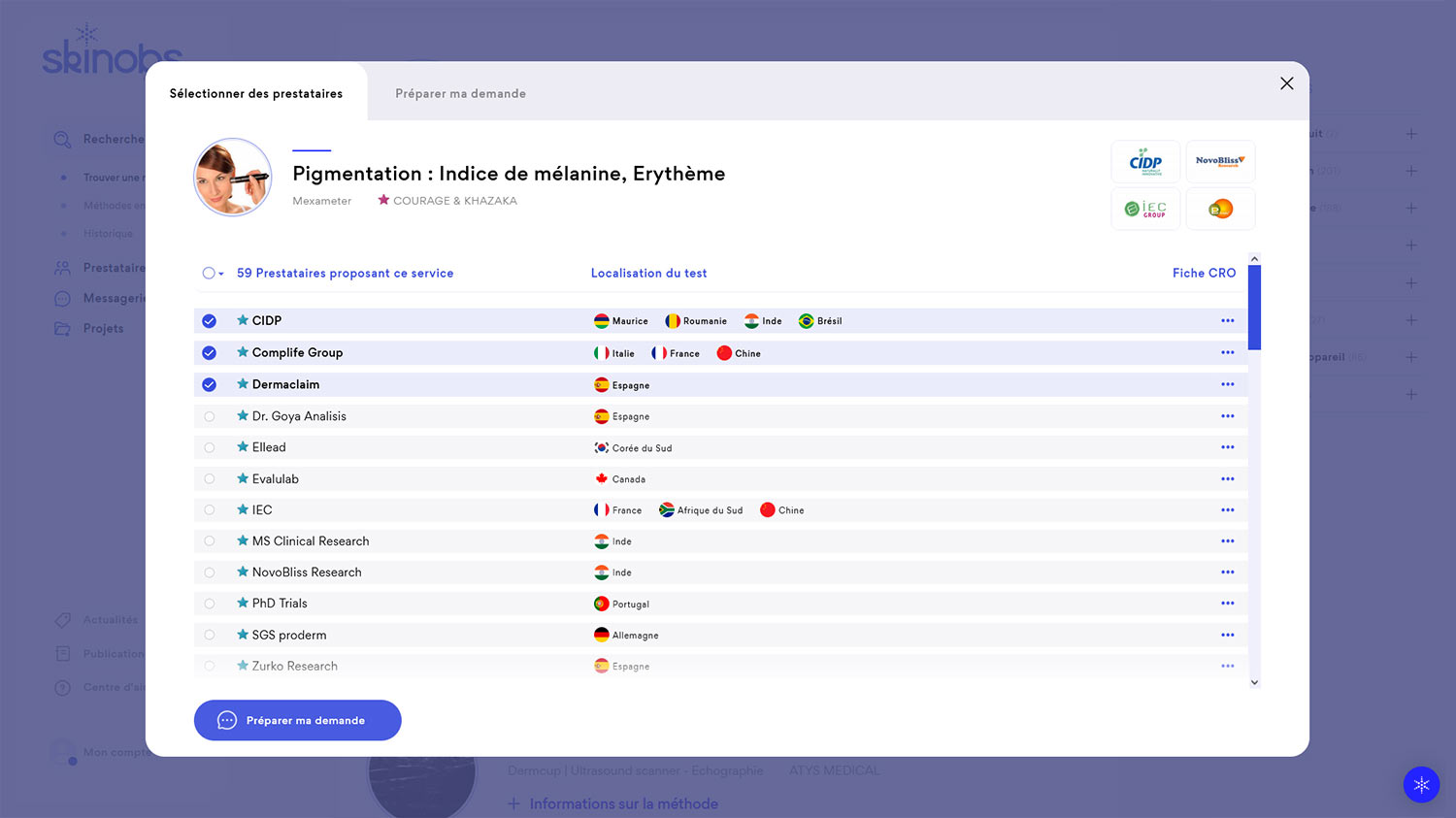The width and height of the screenshot is (1456, 818).
Task: Click the Localisation du test column header
Action: click(x=648, y=274)
